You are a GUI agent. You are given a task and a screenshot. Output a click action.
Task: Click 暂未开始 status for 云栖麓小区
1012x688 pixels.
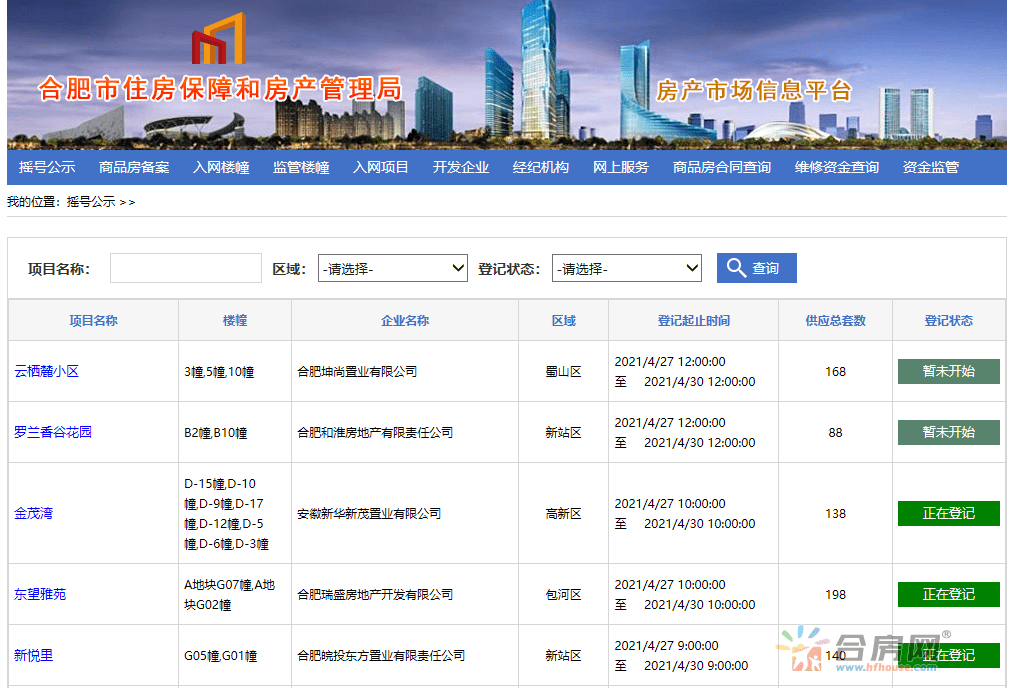948,371
